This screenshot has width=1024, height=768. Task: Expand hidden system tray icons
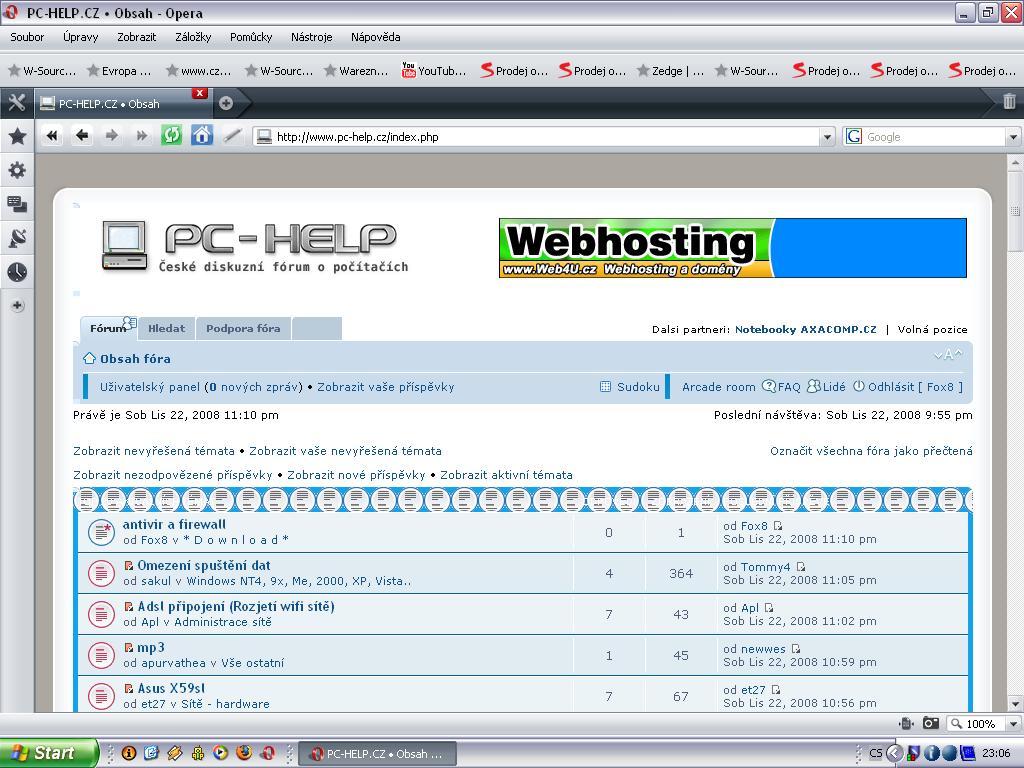pyautogui.click(x=894, y=753)
